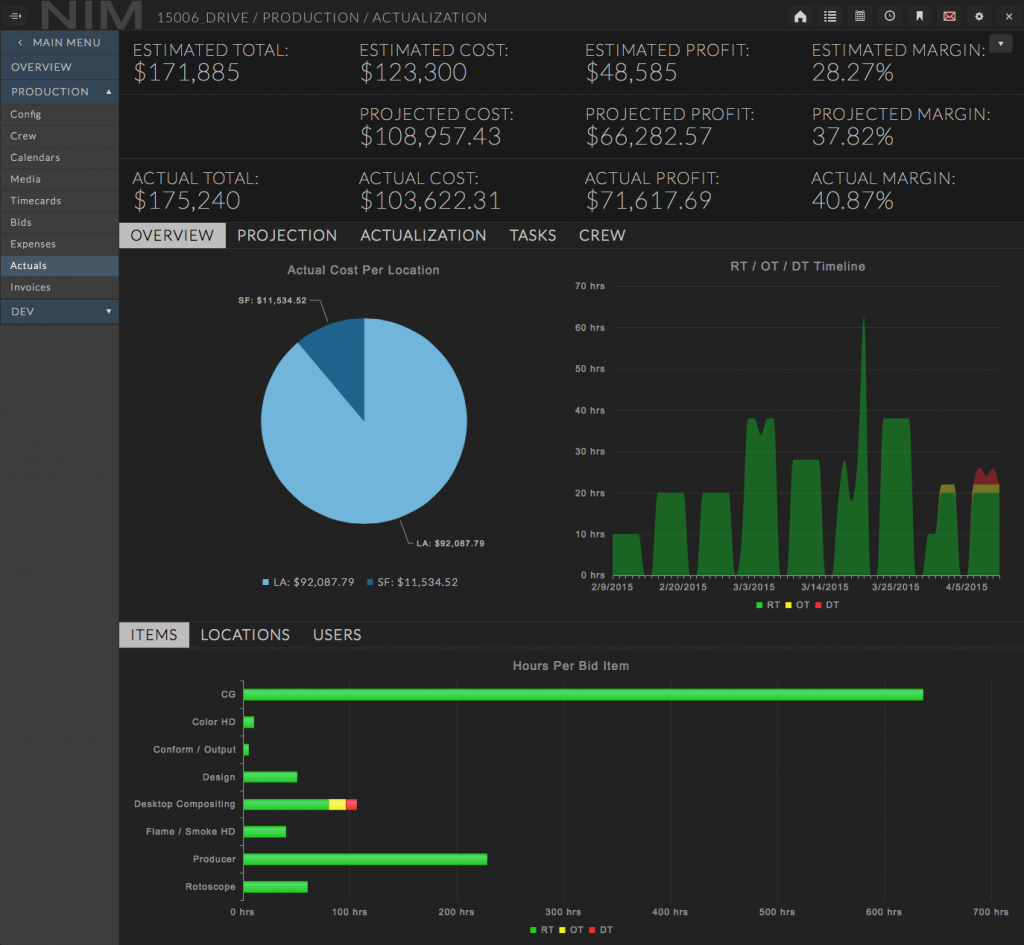
Task: Collapse the PRODUCTION menu section
Action: coord(59,92)
